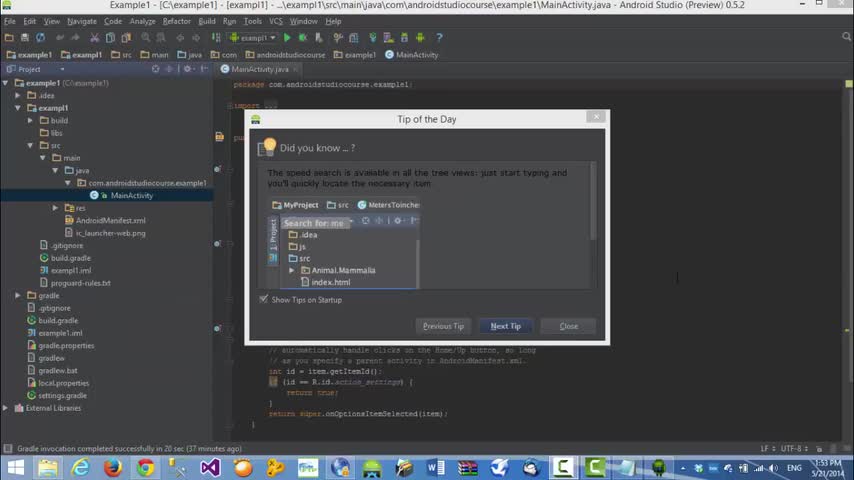Screen dimensions: 854x480
Task: Click the Previous Tip button
Action: click(443, 326)
